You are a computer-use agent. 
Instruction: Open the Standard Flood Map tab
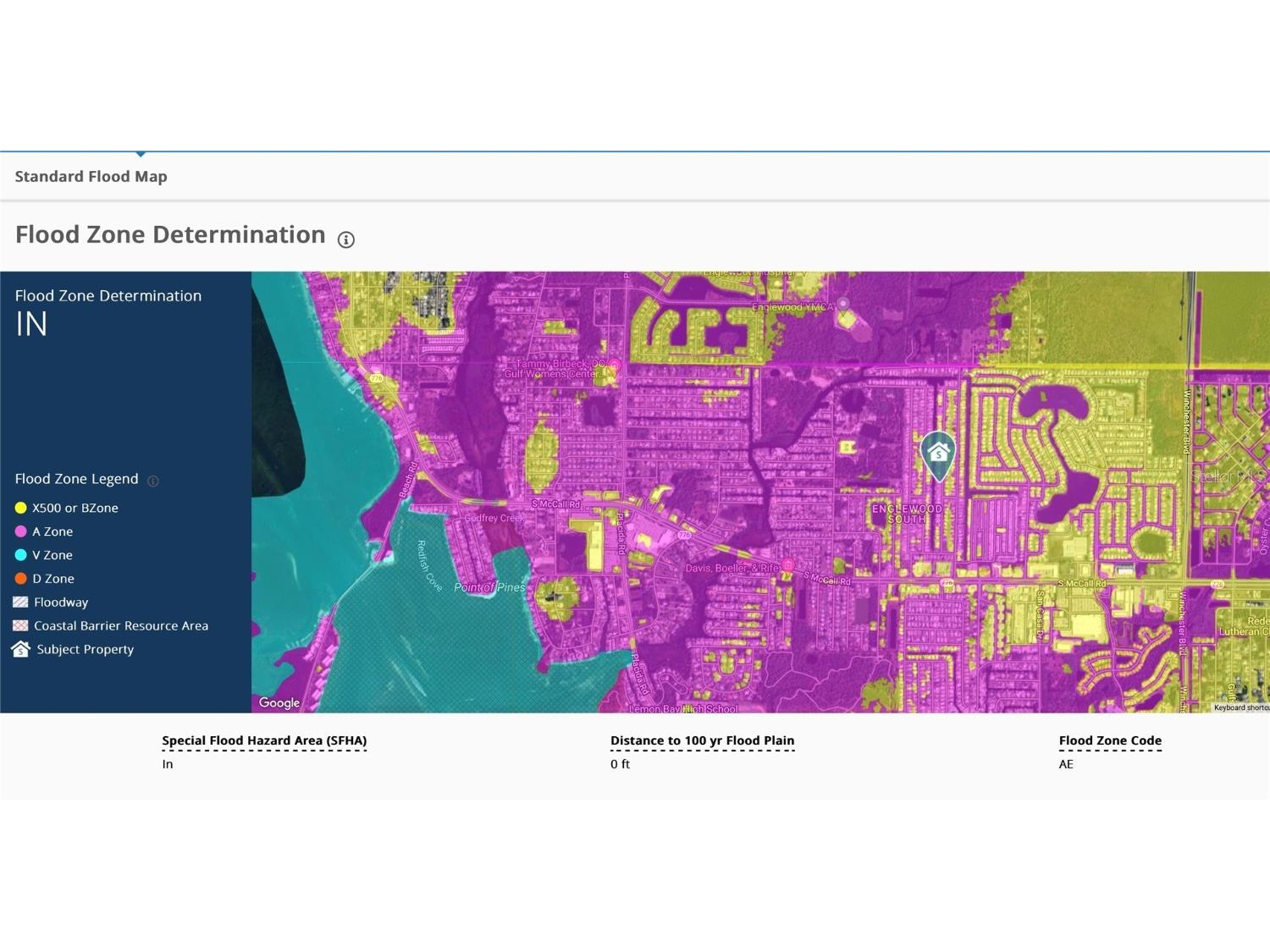pos(91,176)
